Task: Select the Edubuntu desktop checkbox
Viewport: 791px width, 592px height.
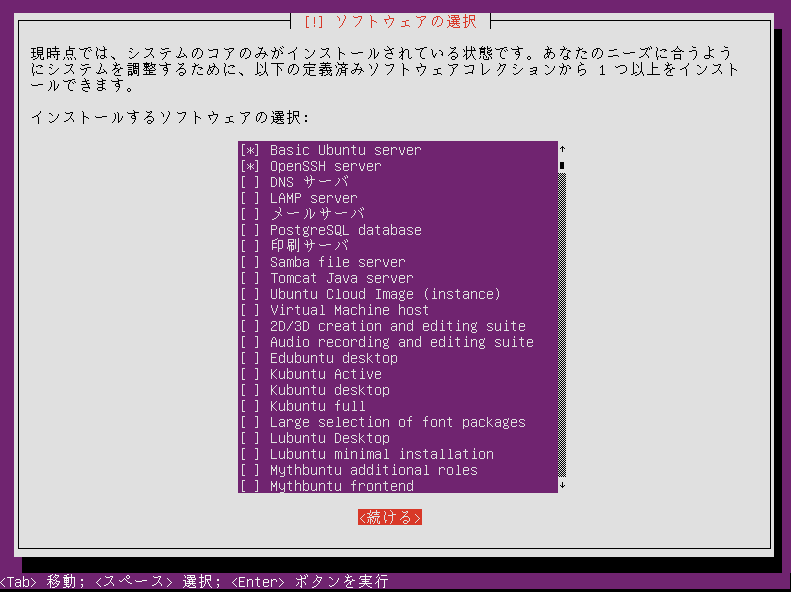Action: click(250, 358)
